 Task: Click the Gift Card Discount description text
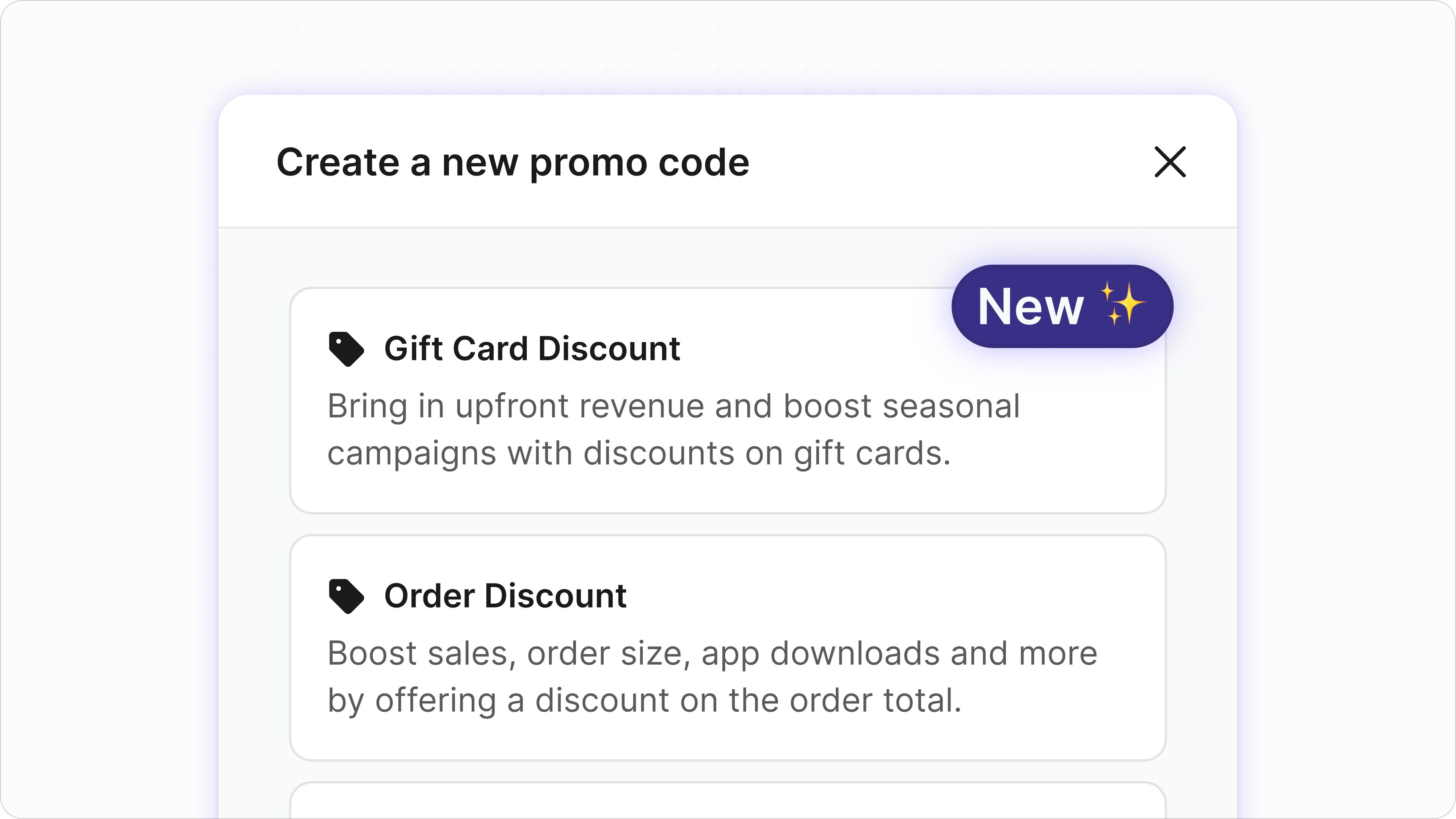coord(673,430)
